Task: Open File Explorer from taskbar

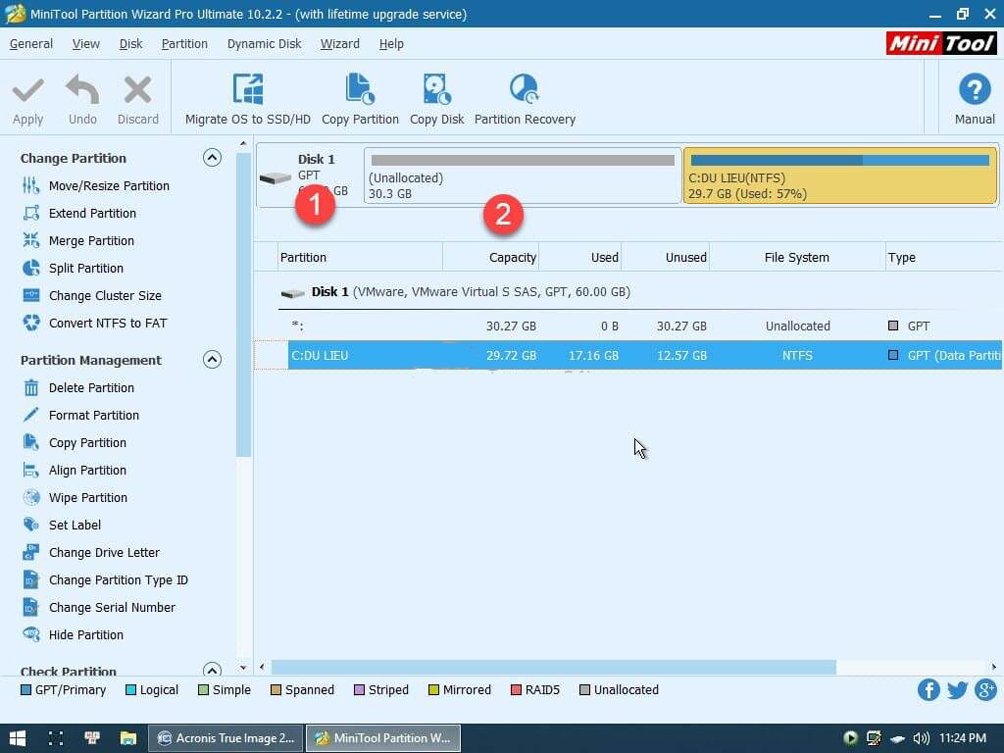Action: [128, 738]
